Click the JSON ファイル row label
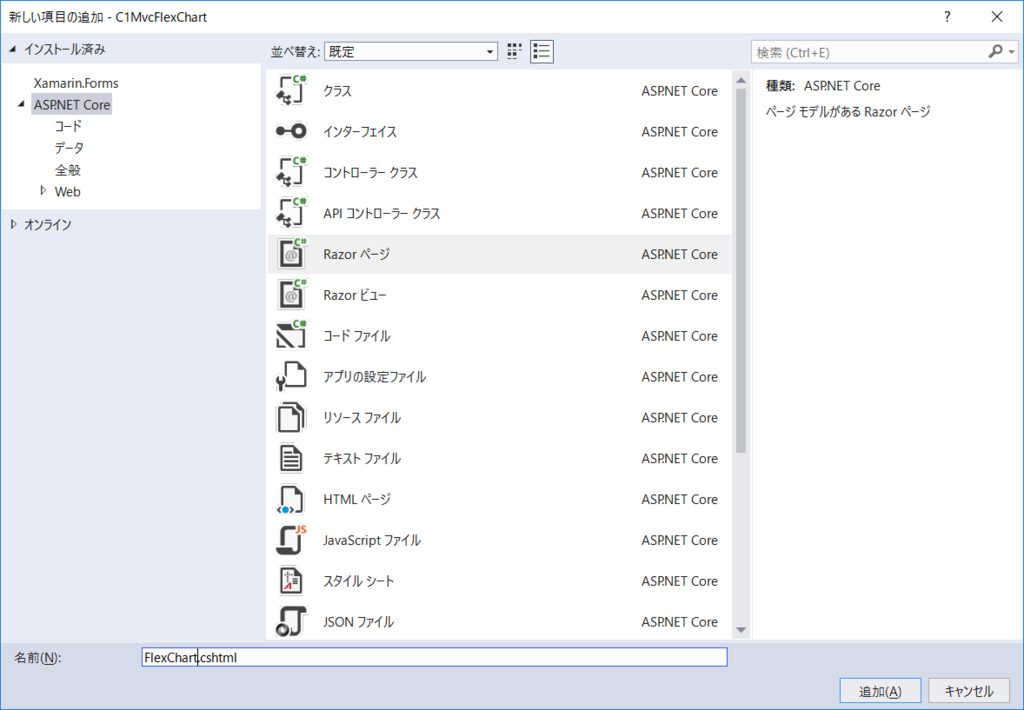This screenshot has width=1024, height=710. pyautogui.click(x=359, y=622)
